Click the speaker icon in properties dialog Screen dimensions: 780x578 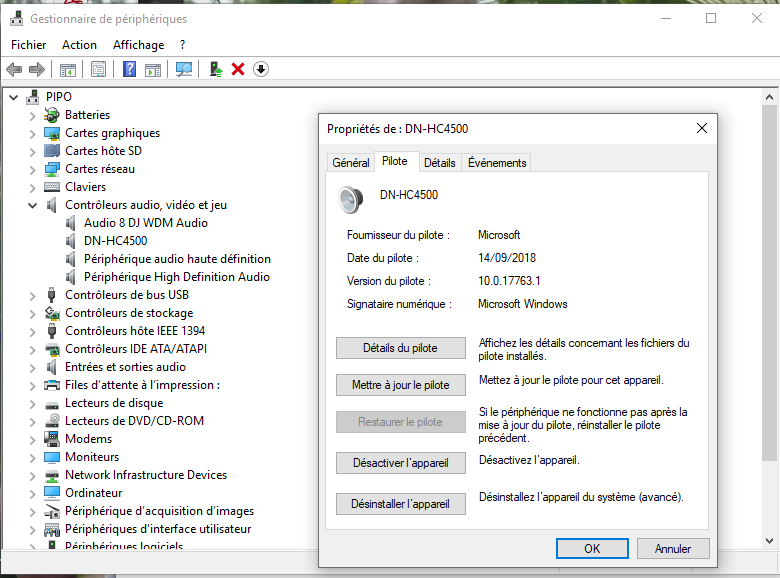351,199
